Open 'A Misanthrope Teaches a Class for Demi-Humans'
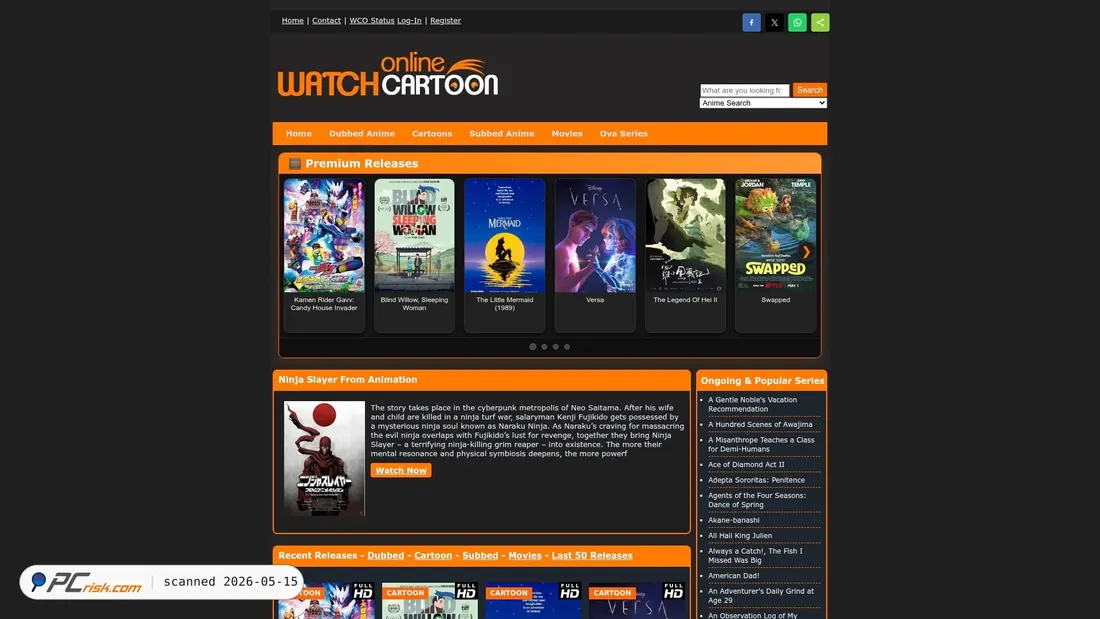Screen dimensions: 1100x619 [x=761, y=444]
